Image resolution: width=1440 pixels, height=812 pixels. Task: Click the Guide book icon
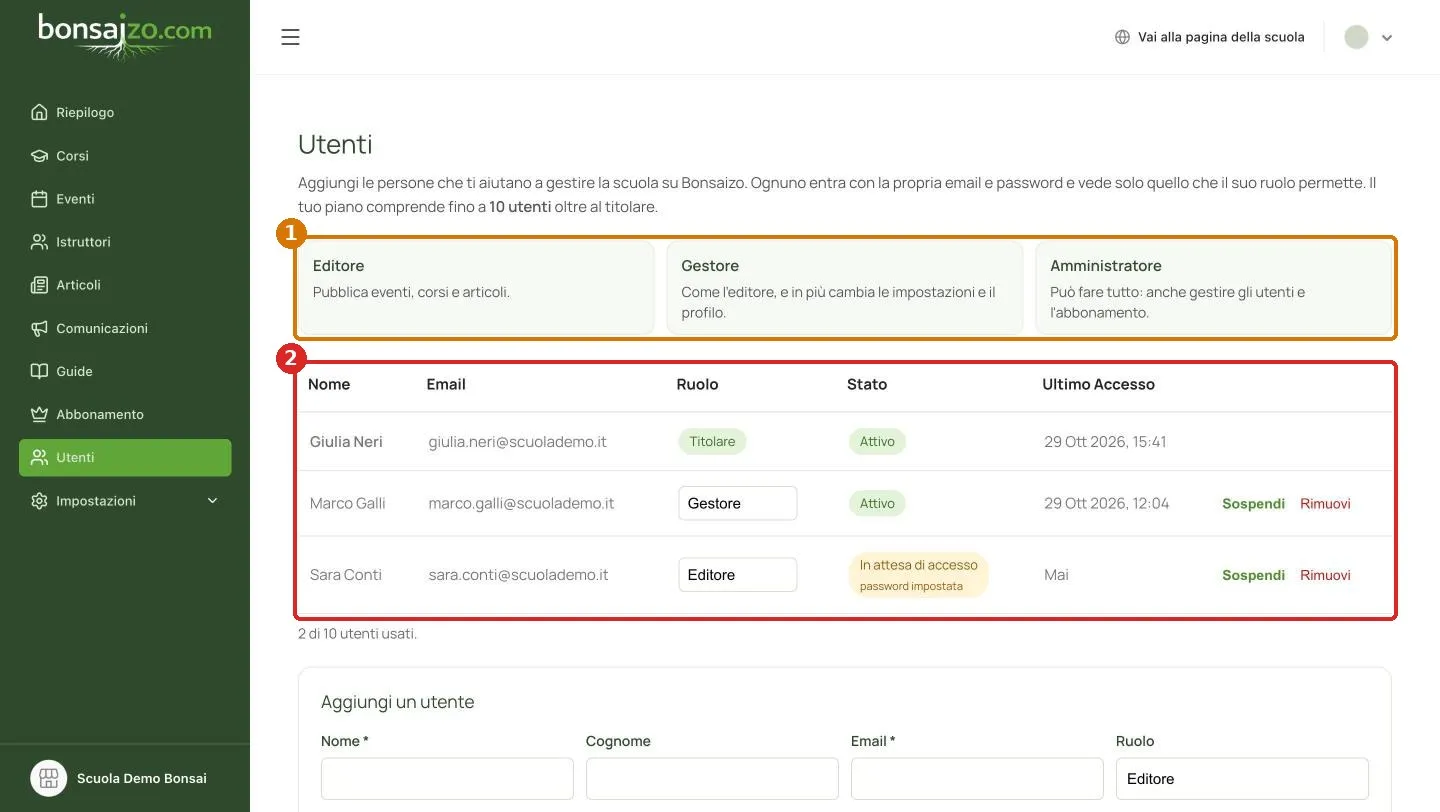39,371
